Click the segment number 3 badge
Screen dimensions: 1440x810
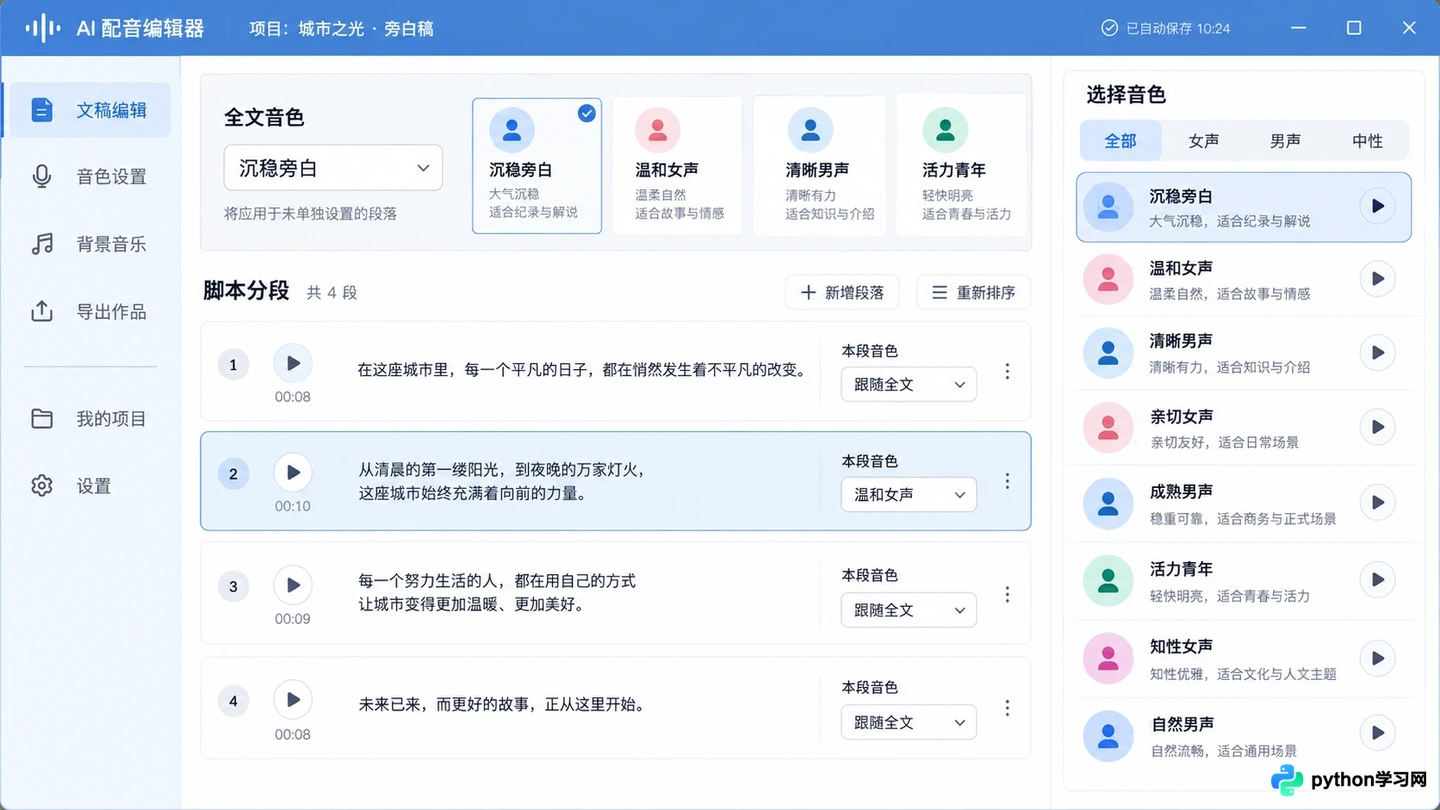[x=233, y=586]
